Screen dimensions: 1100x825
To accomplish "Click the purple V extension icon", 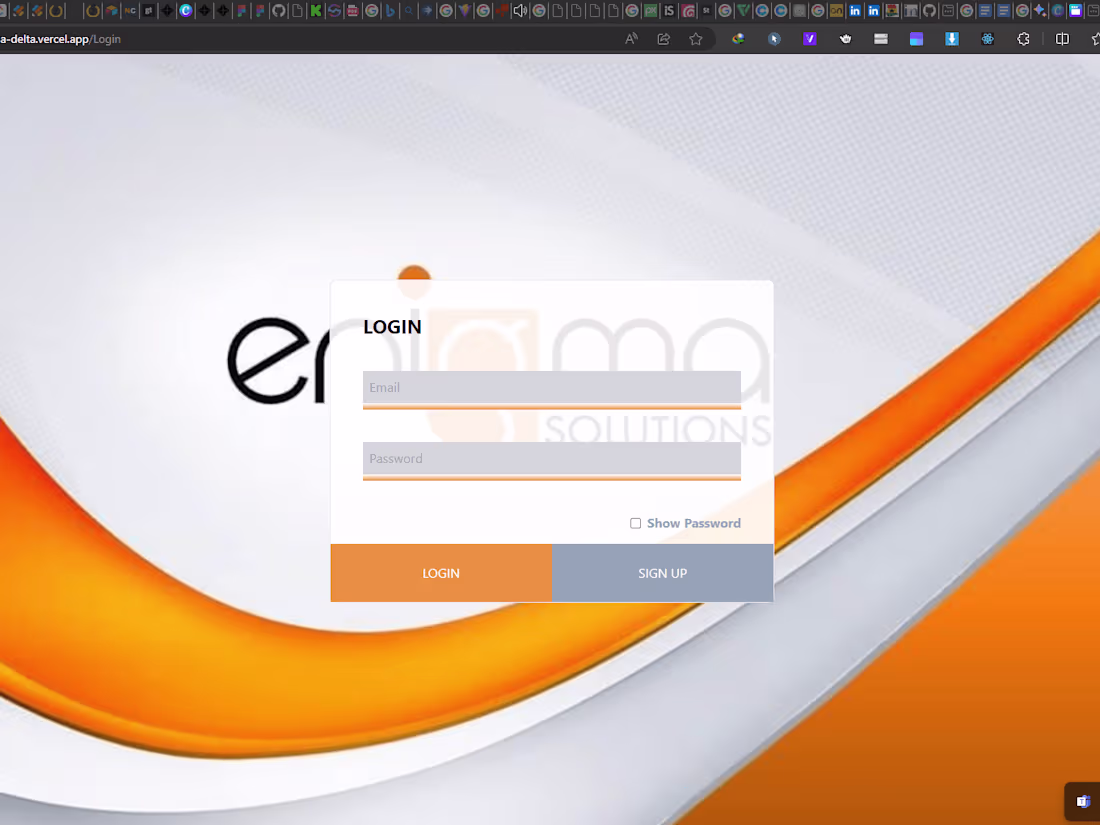I will [x=809, y=38].
